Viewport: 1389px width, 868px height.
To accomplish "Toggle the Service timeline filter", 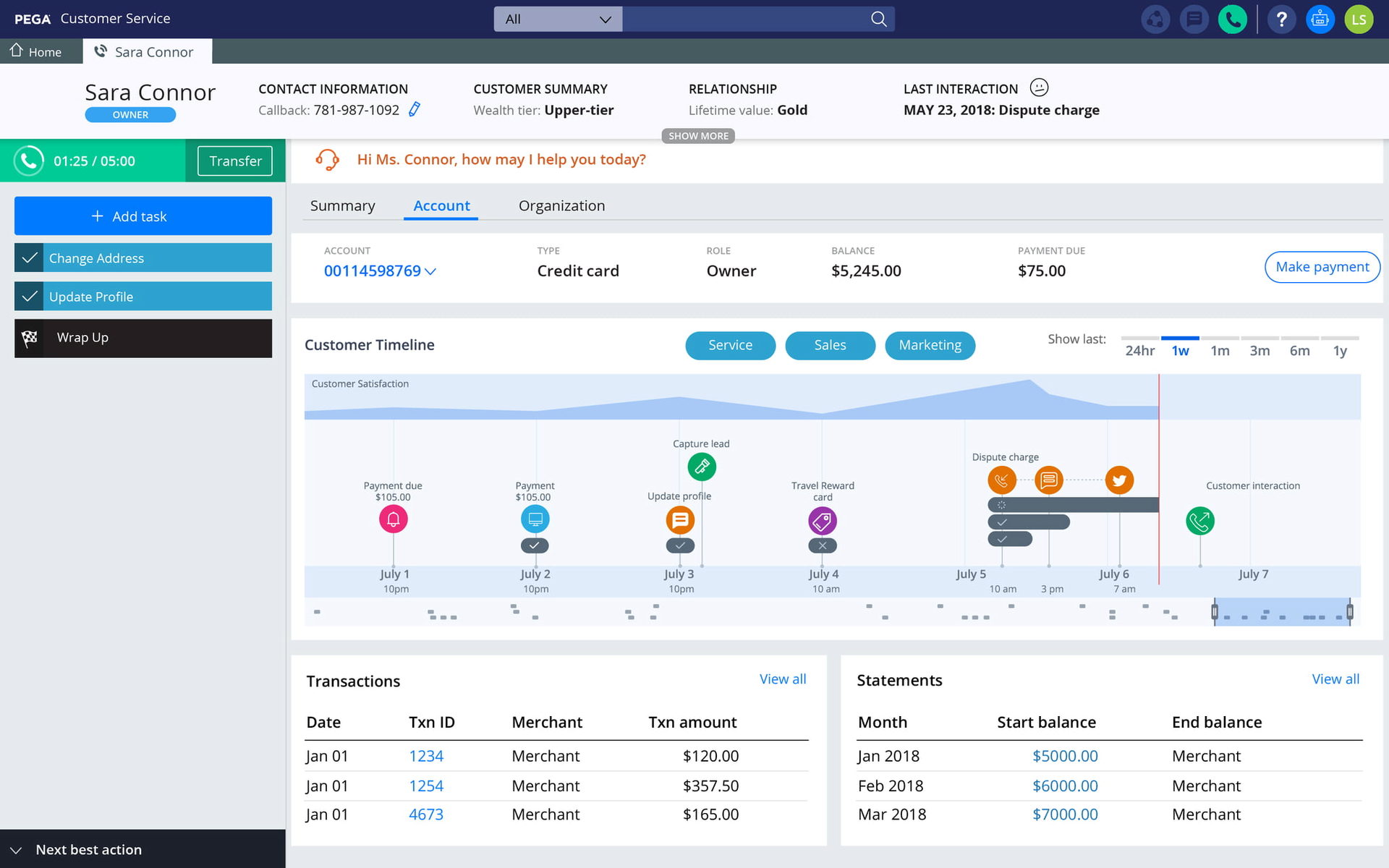I will (x=730, y=346).
